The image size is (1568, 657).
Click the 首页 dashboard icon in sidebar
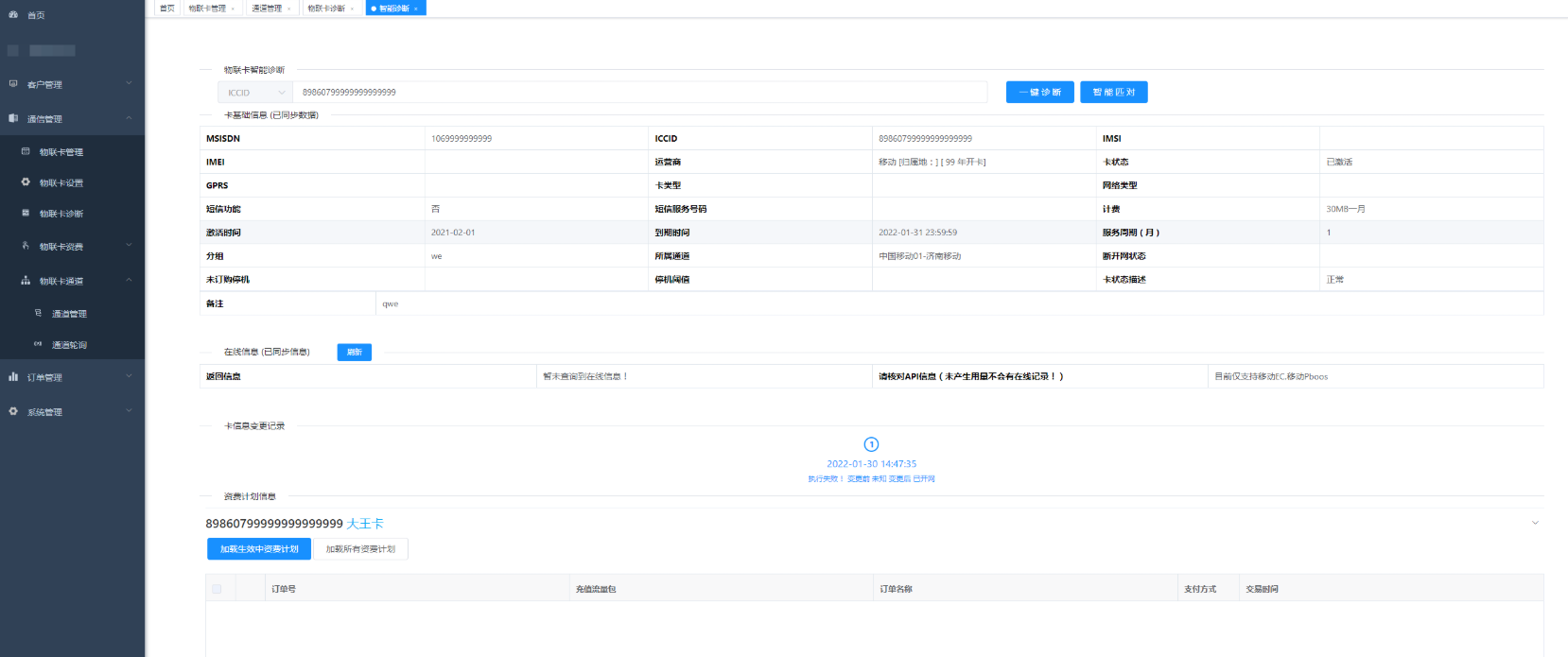(13, 15)
